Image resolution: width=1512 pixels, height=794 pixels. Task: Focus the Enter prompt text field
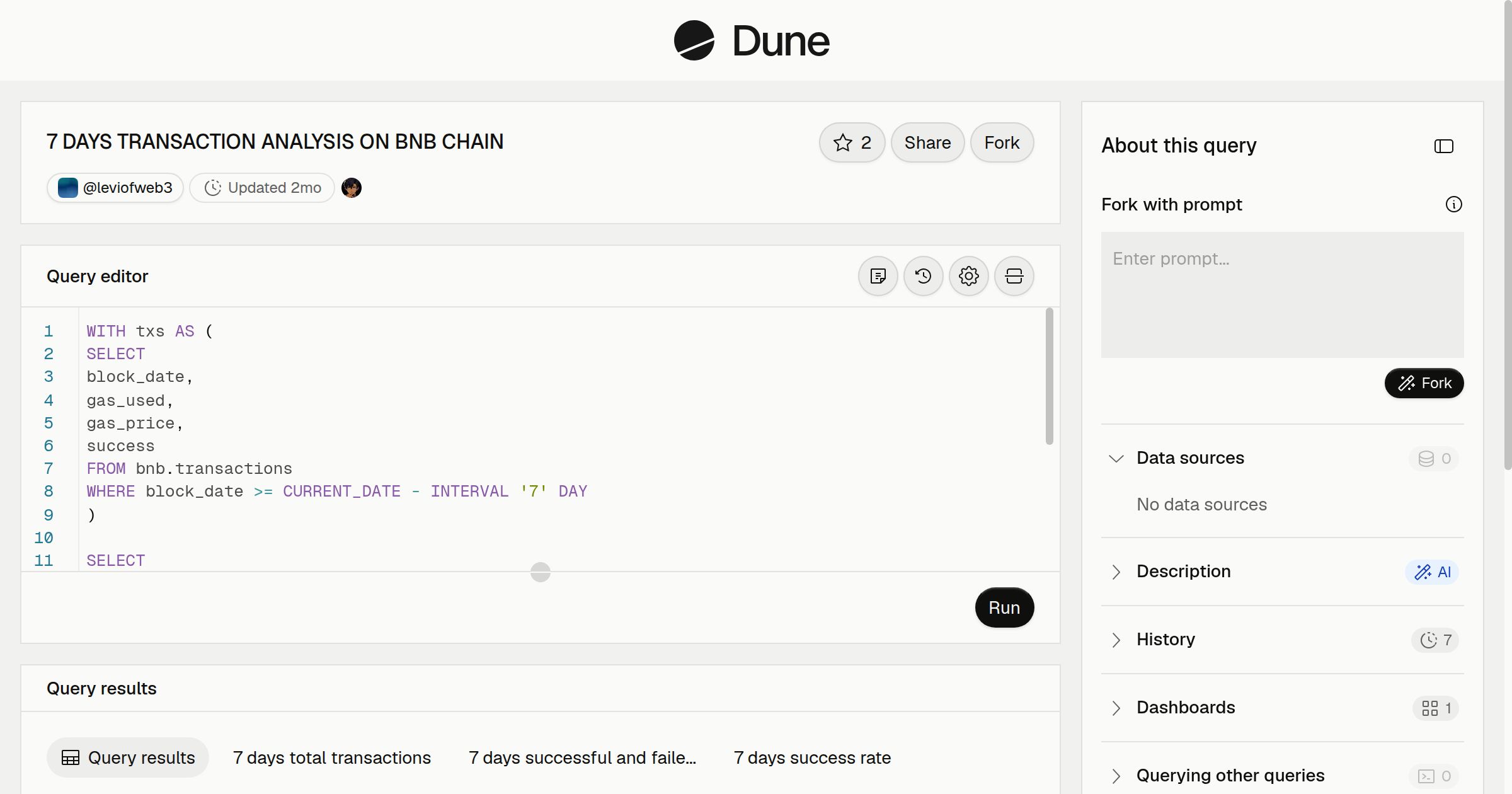pos(1283,295)
